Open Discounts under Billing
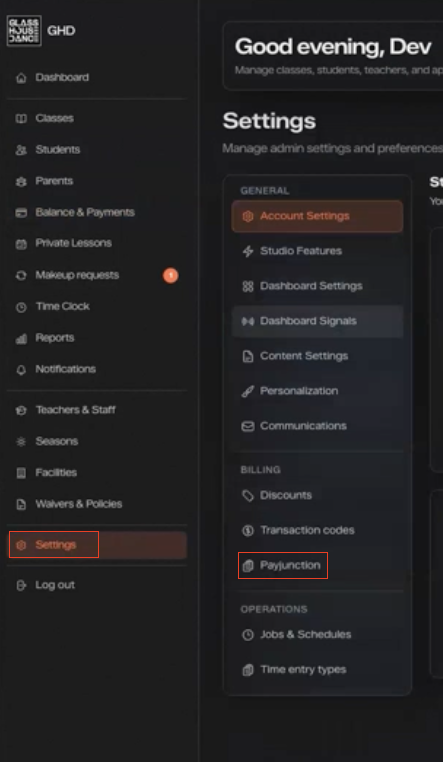The image size is (443, 762). (x=317, y=496)
